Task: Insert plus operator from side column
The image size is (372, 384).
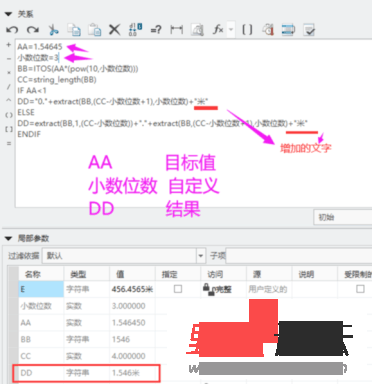Action: click(9, 45)
